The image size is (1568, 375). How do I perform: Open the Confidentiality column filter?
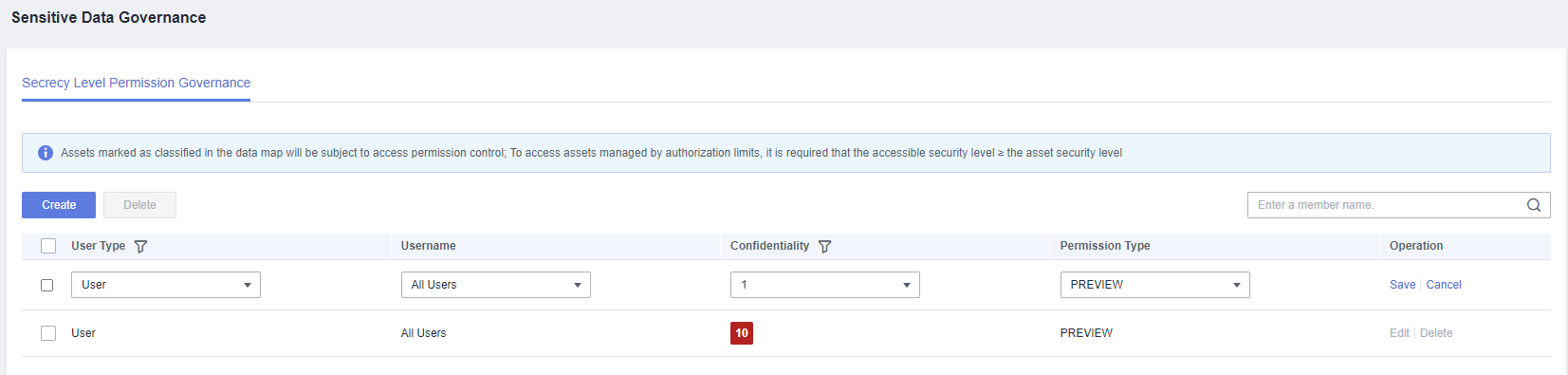click(824, 247)
